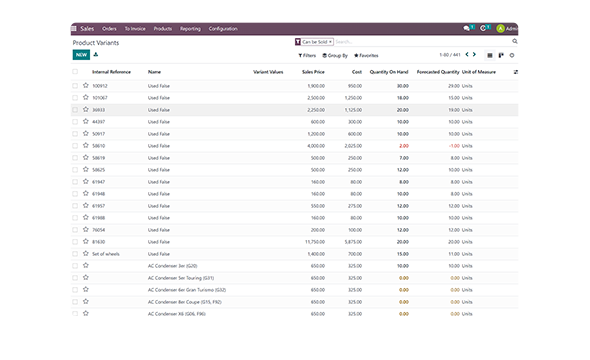Star product 100912 as favorite
This screenshot has width=590, height=360.
click(86, 85)
